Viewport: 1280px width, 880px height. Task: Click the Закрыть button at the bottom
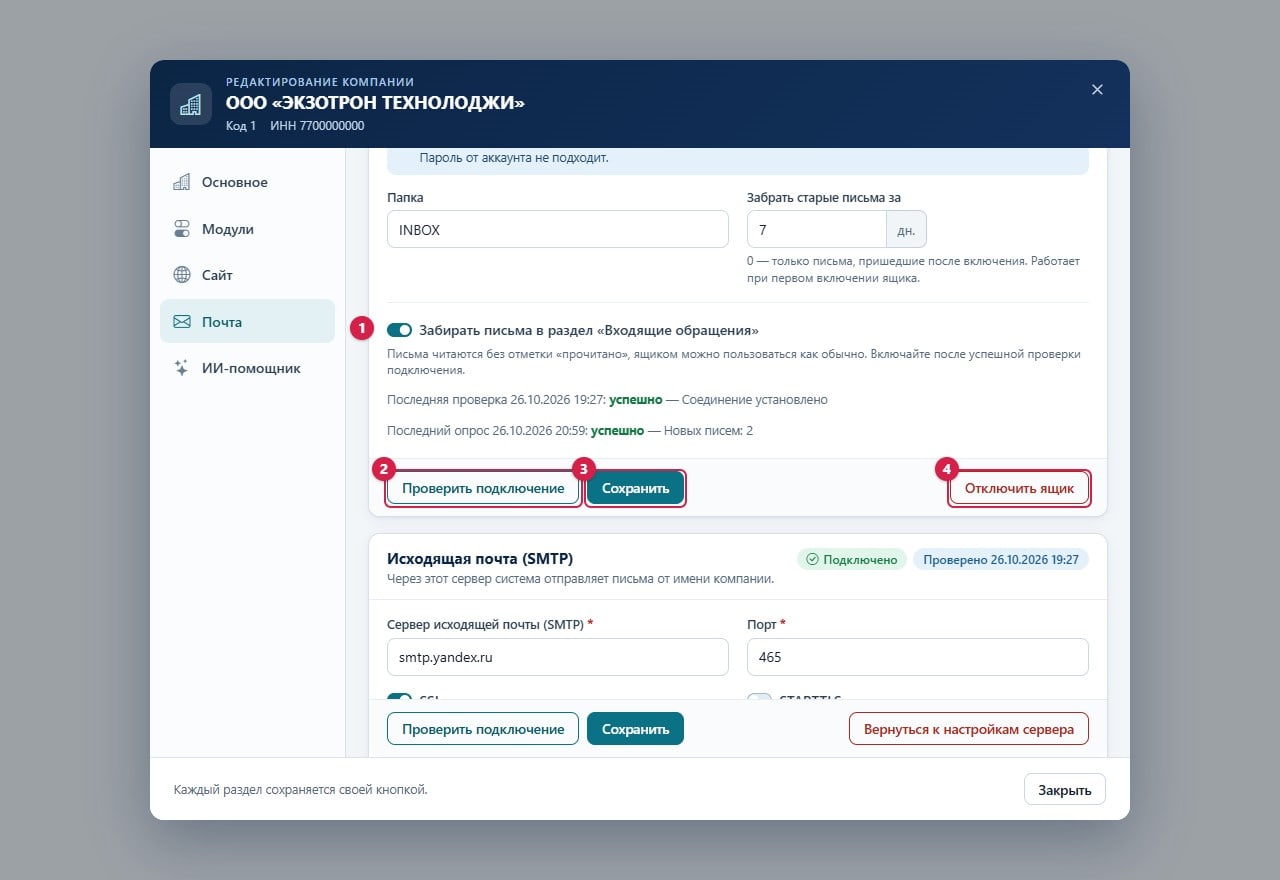[1064, 789]
